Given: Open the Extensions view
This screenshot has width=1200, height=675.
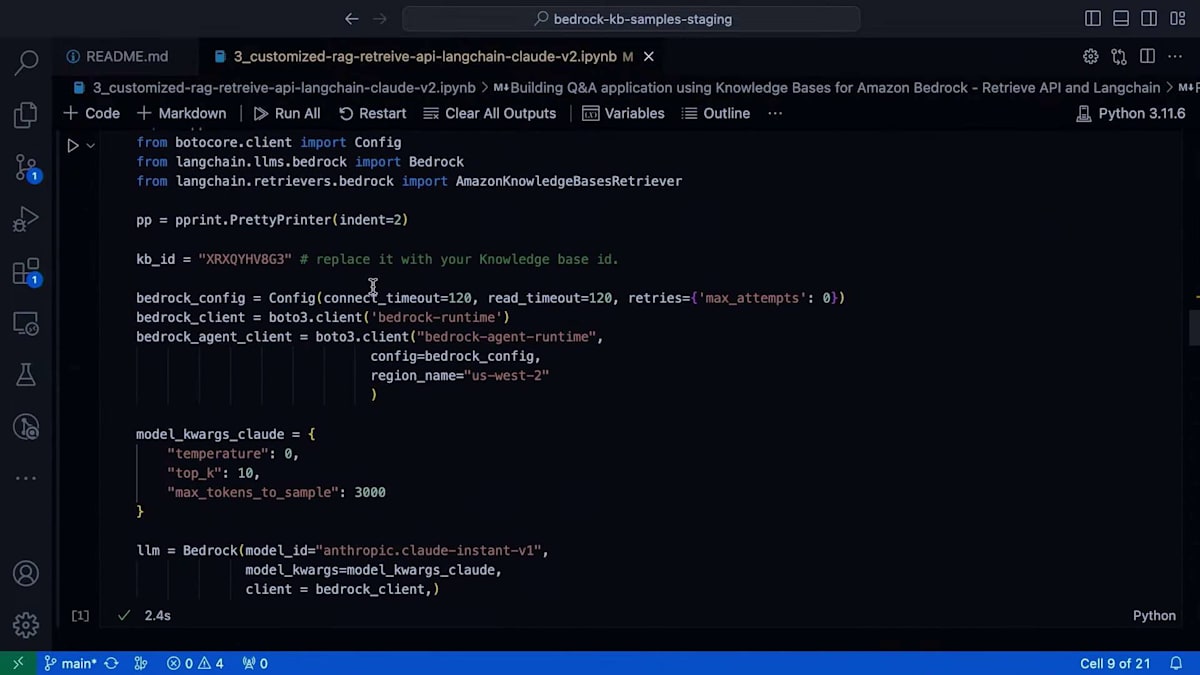Looking at the screenshot, I should coord(26,271).
